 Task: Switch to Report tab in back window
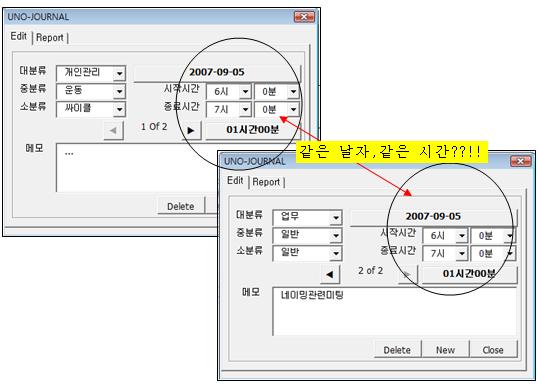tap(50, 37)
